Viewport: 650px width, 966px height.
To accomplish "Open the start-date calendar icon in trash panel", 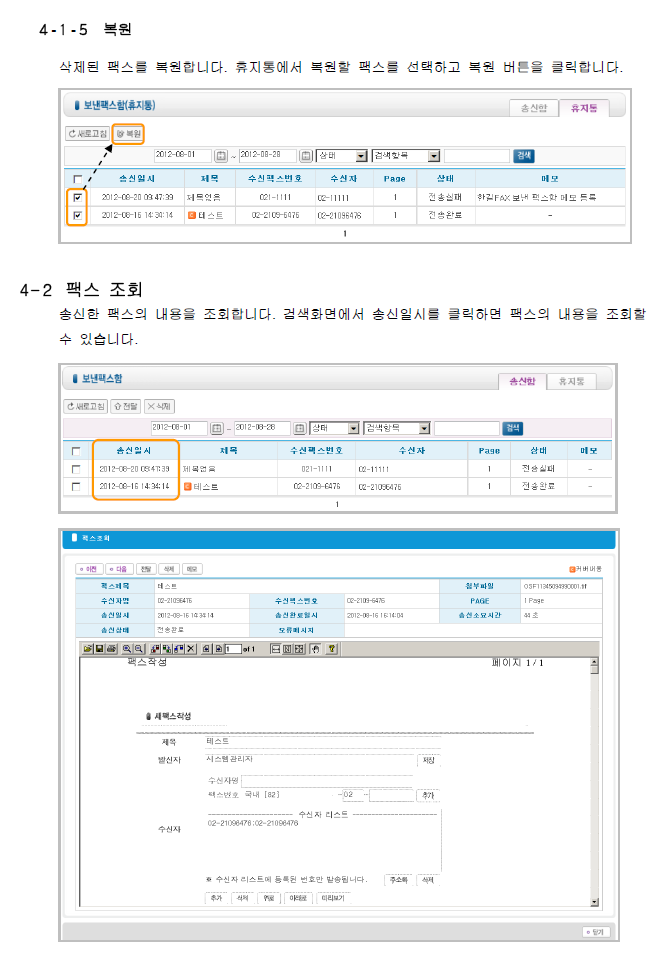I will click(221, 156).
